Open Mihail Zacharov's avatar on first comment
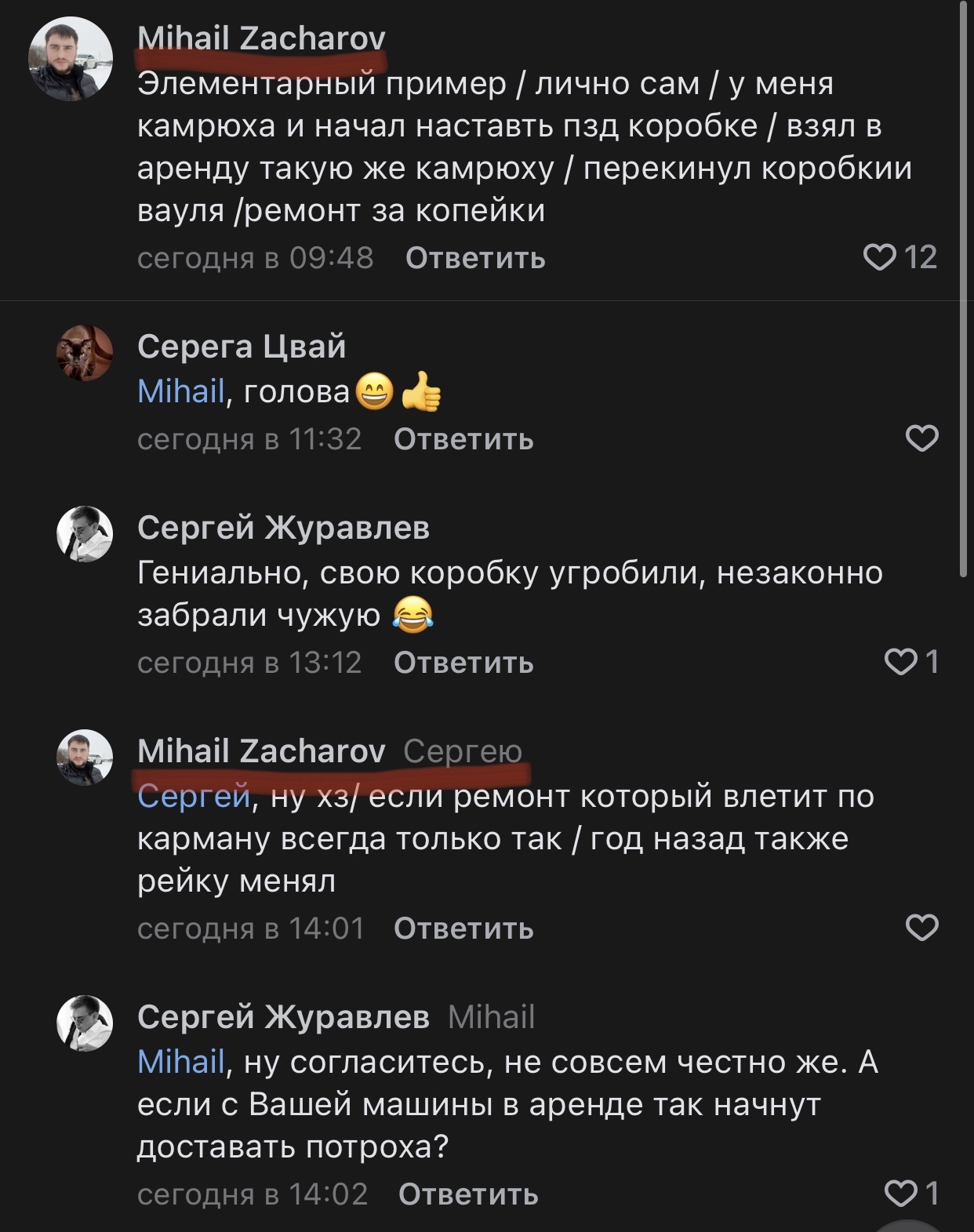 pos(71,59)
